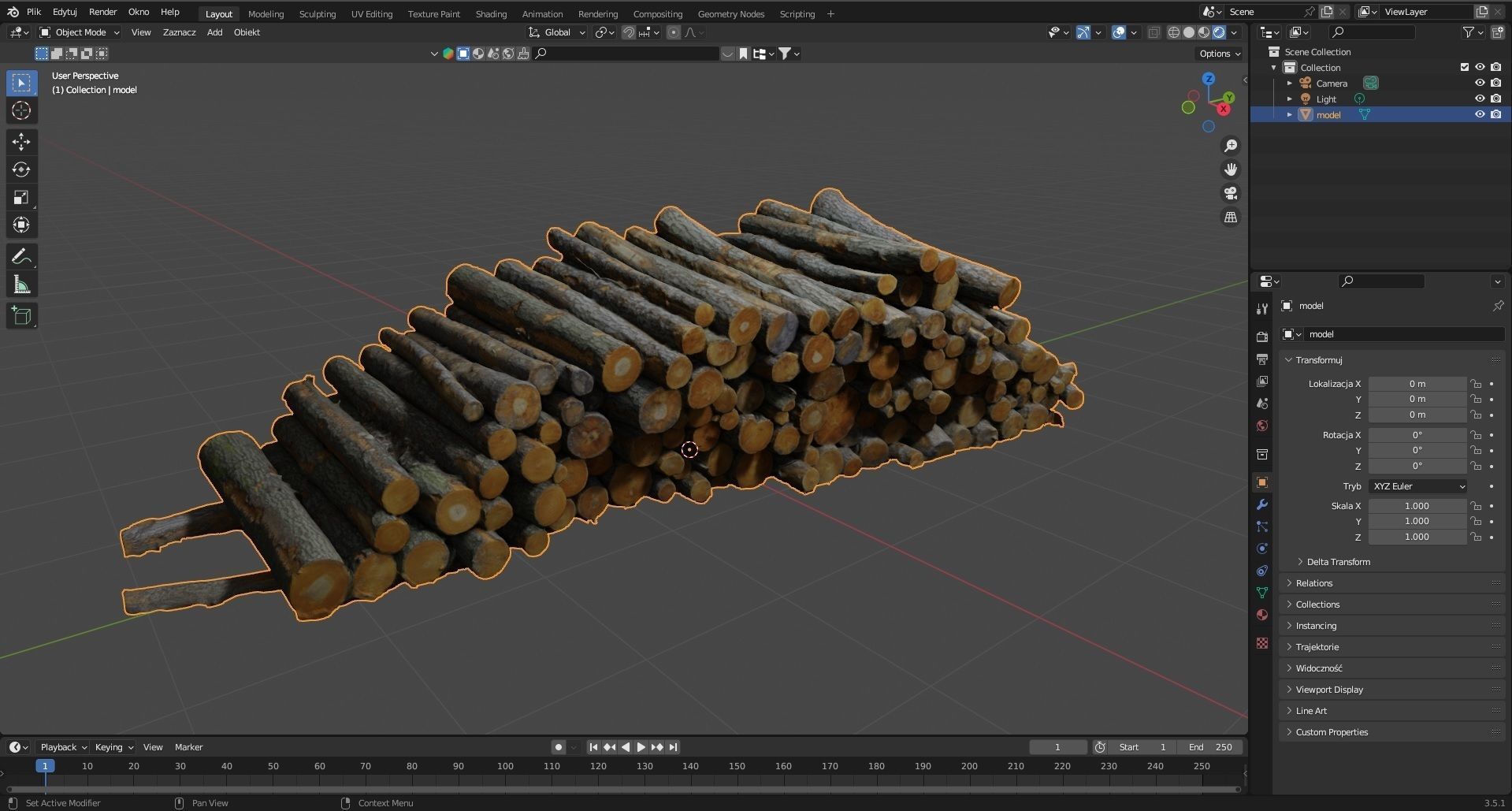Image resolution: width=1512 pixels, height=811 pixels.
Task: Select the Rotate tool
Action: [x=21, y=169]
